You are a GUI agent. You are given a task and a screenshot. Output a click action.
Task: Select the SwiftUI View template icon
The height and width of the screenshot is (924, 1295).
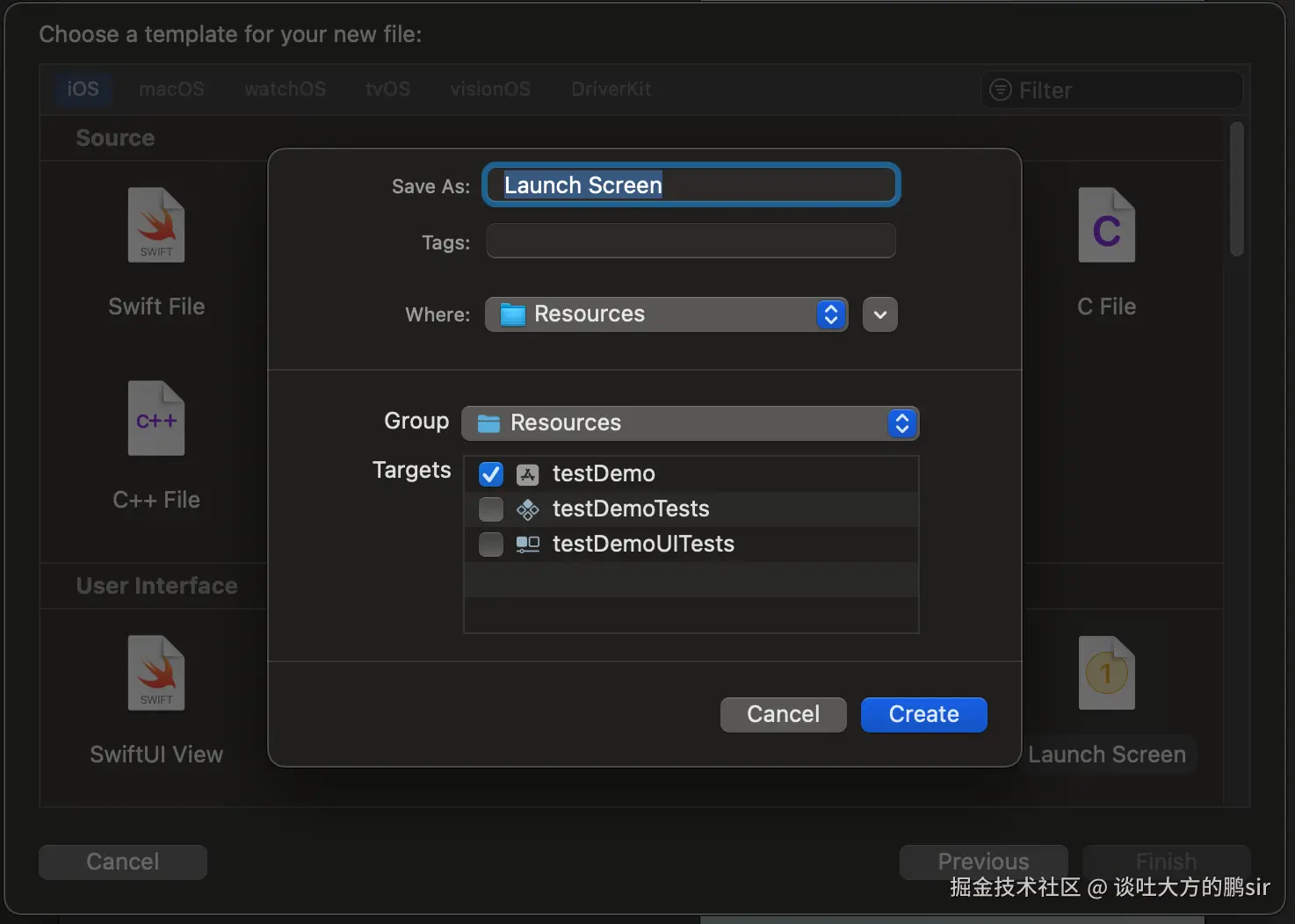(156, 673)
